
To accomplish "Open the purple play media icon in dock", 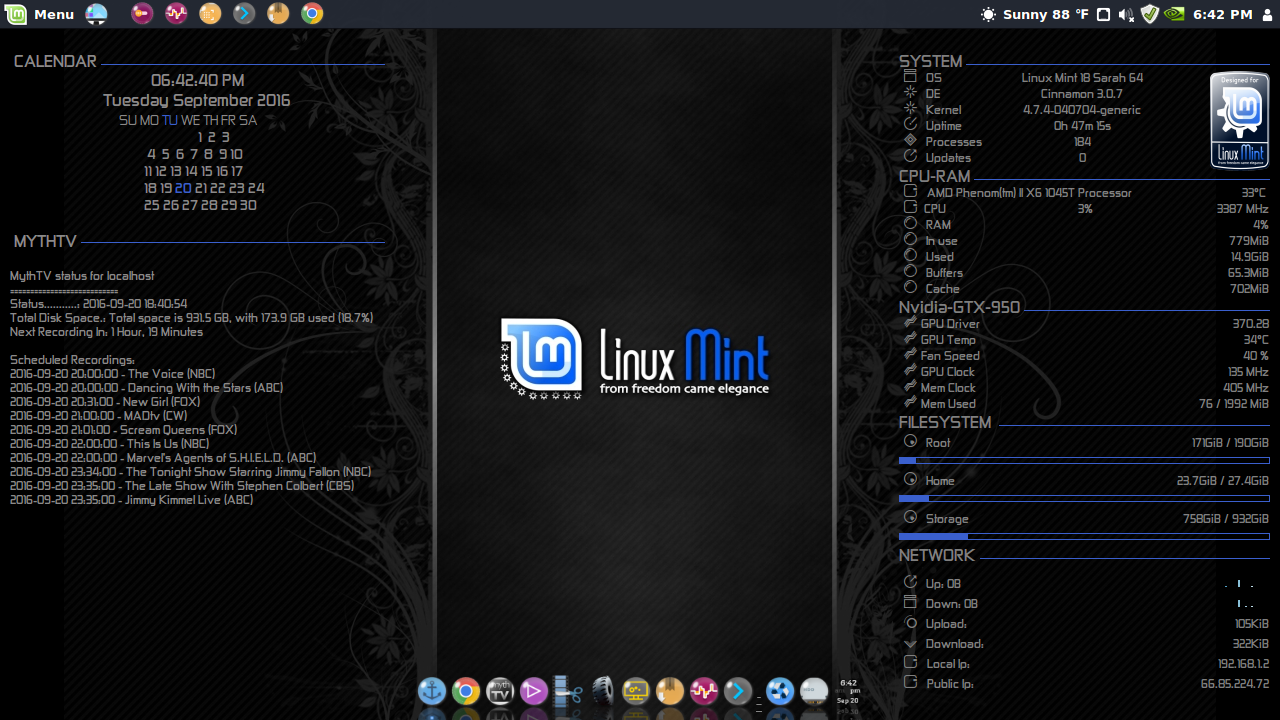I will click(x=534, y=691).
